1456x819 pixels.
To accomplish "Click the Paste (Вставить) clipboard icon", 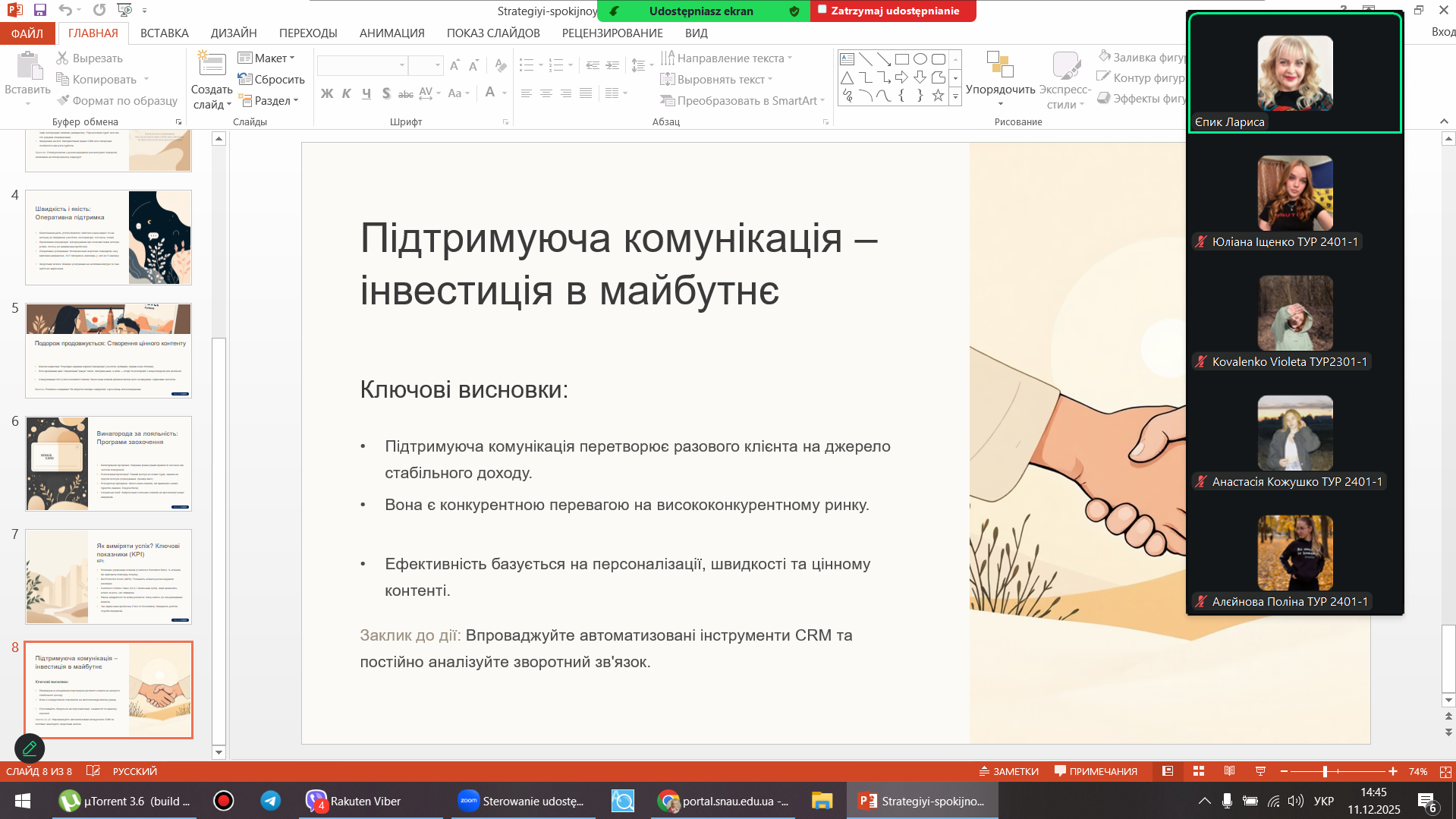I will (x=28, y=67).
